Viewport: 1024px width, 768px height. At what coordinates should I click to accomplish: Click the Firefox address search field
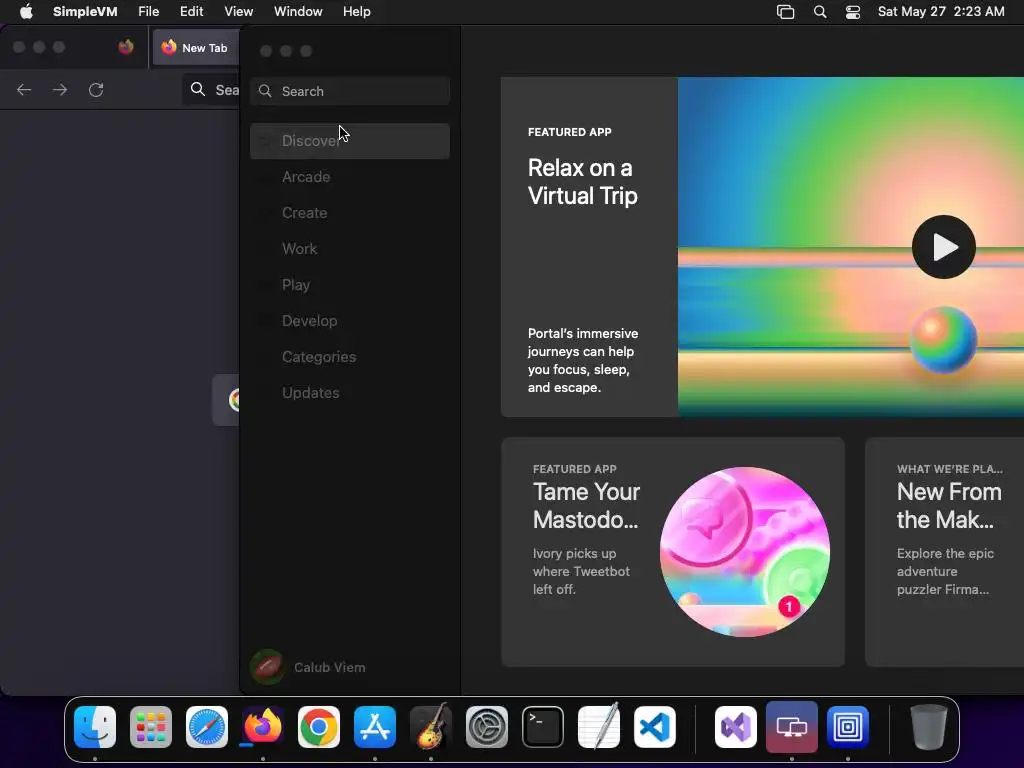[212, 89]
